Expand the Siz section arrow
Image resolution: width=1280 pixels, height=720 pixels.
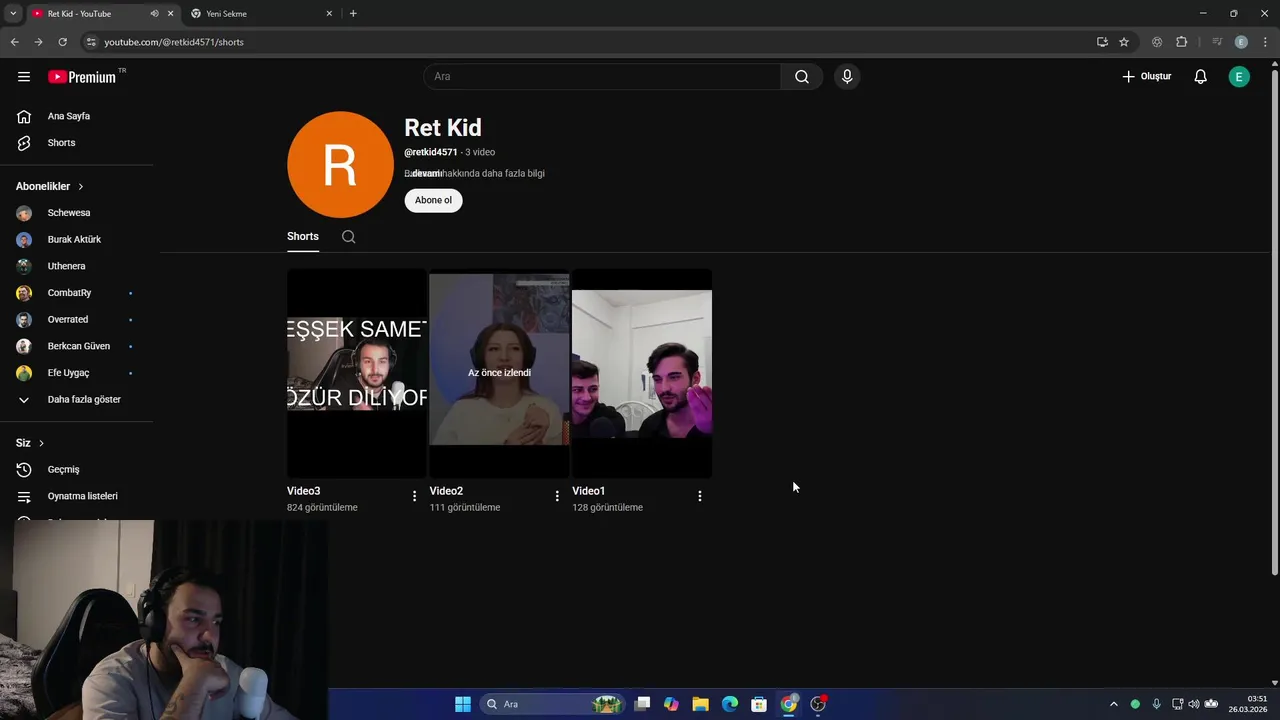[x=41, y=443]
